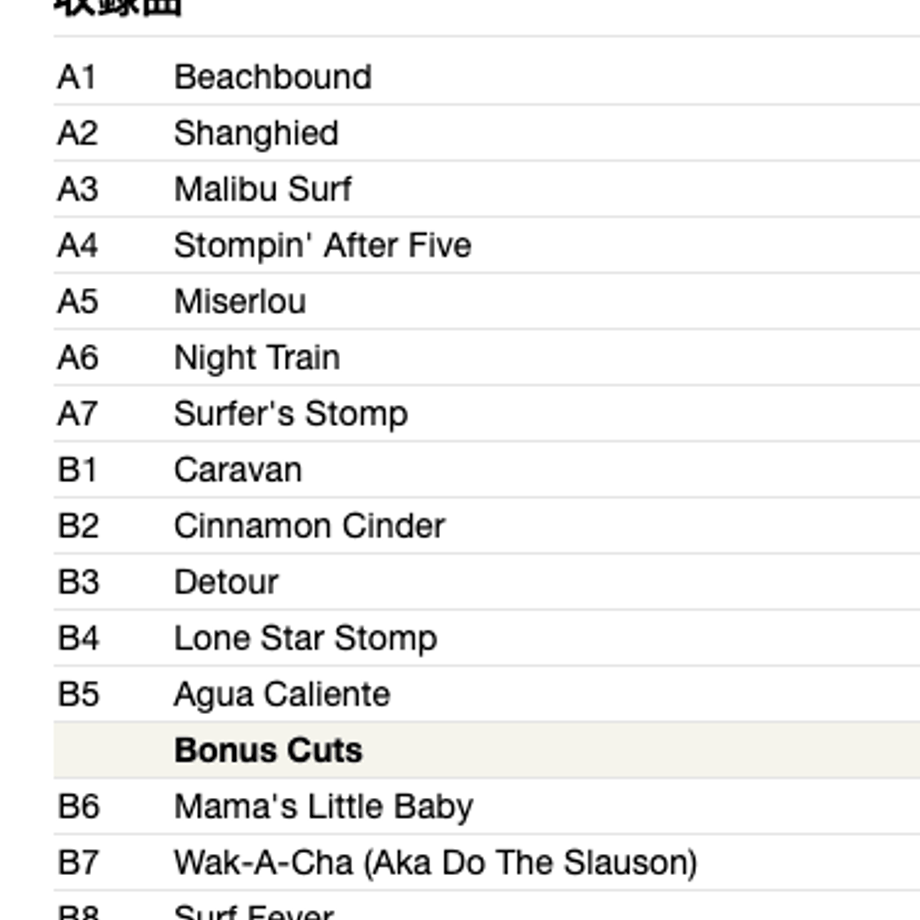Select Surfer's Stomp track row

click(487, 414)
